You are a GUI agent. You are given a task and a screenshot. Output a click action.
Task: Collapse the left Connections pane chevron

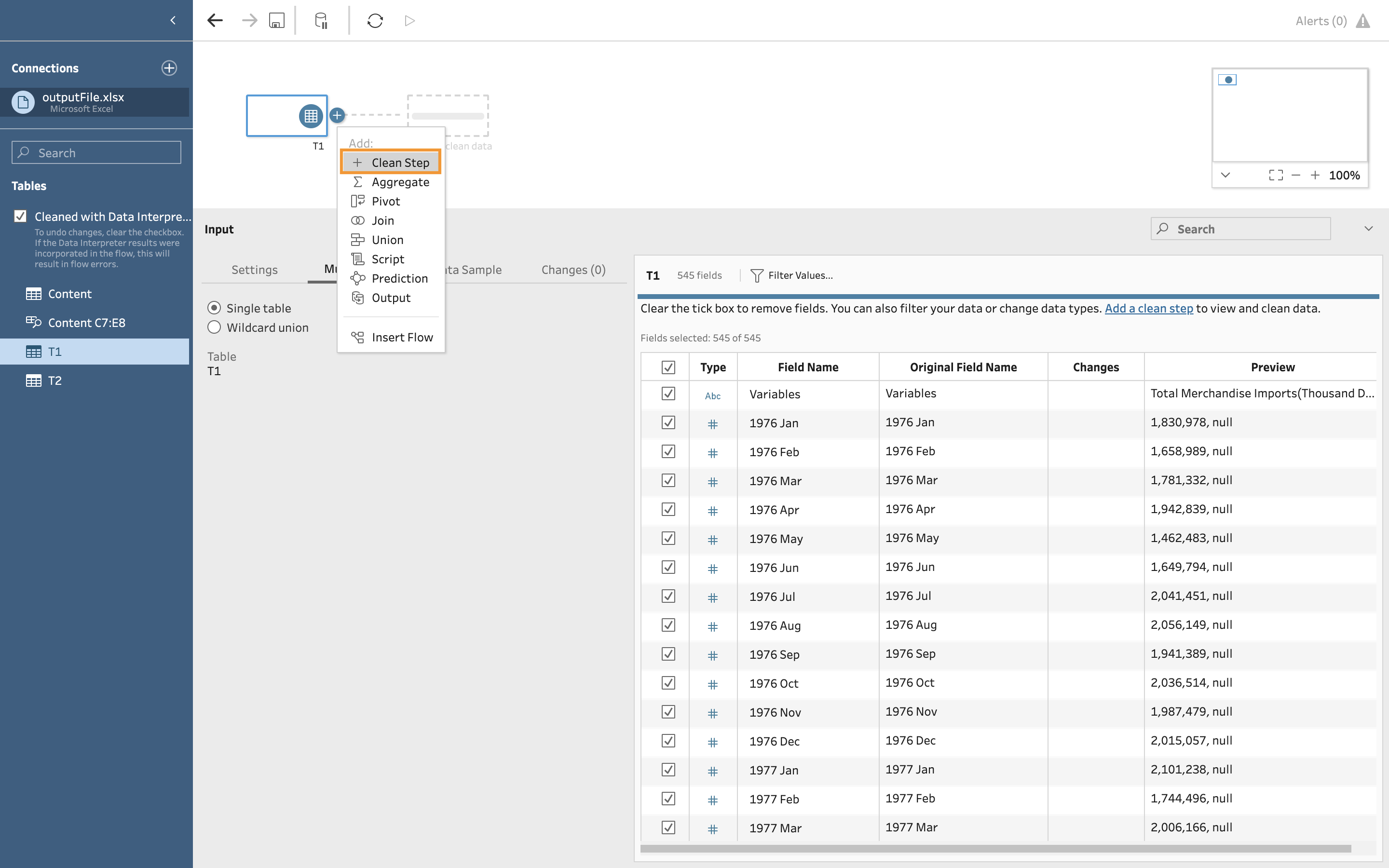coord(173,21)
